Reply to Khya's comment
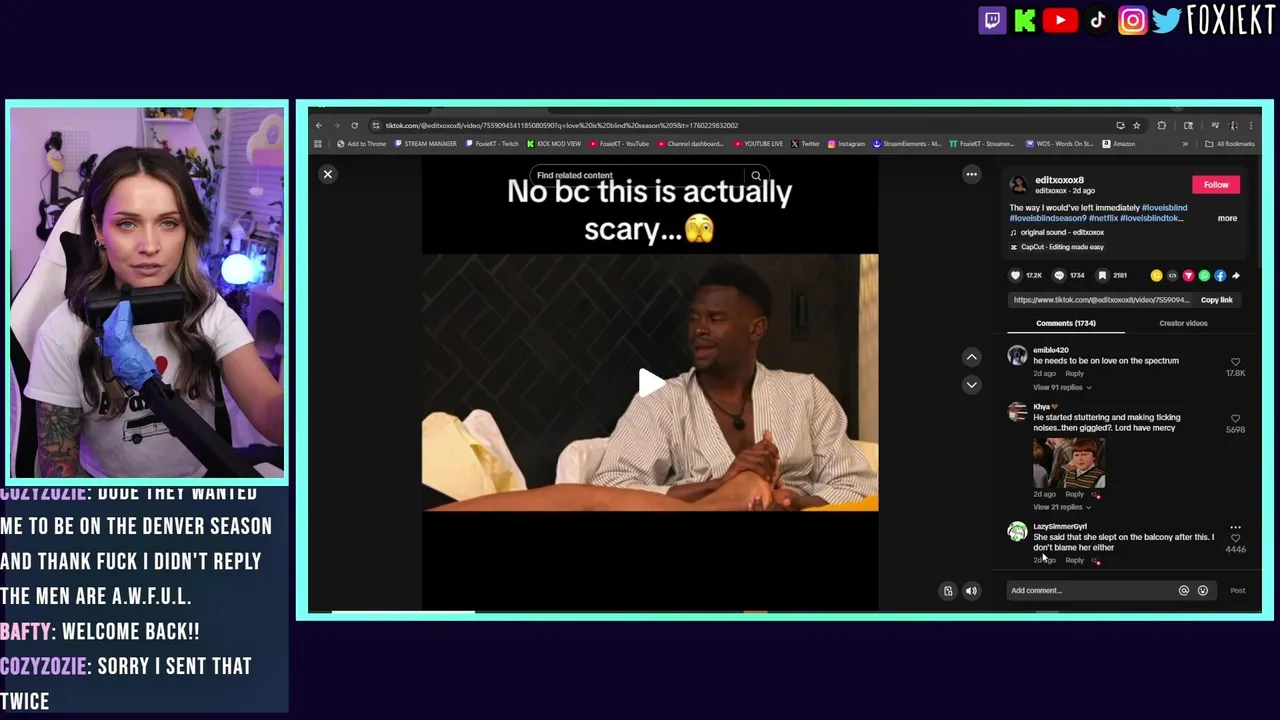 click(x=1074, y=494)
